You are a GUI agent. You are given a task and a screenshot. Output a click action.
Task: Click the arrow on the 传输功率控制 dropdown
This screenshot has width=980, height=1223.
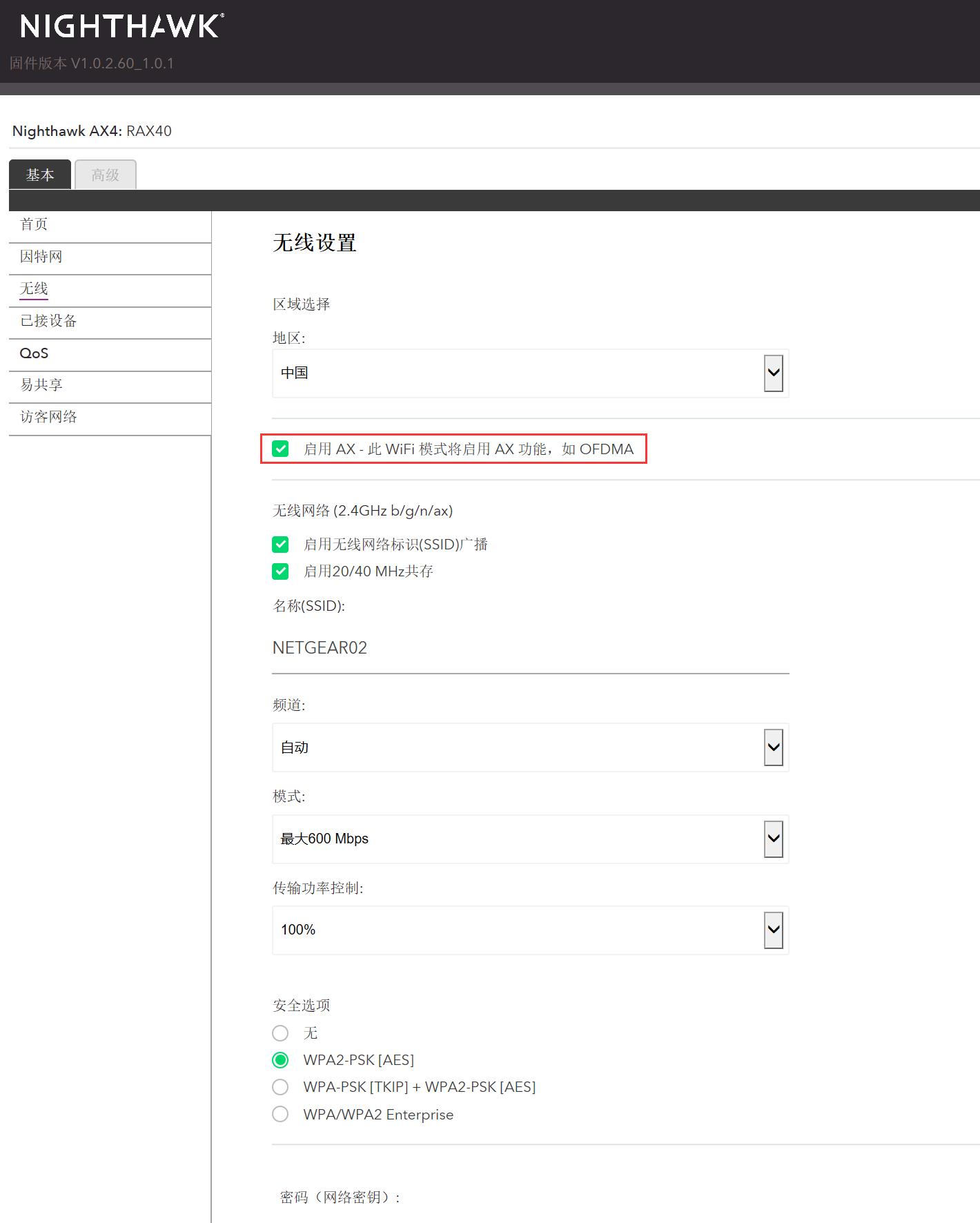tap(774, 930)
